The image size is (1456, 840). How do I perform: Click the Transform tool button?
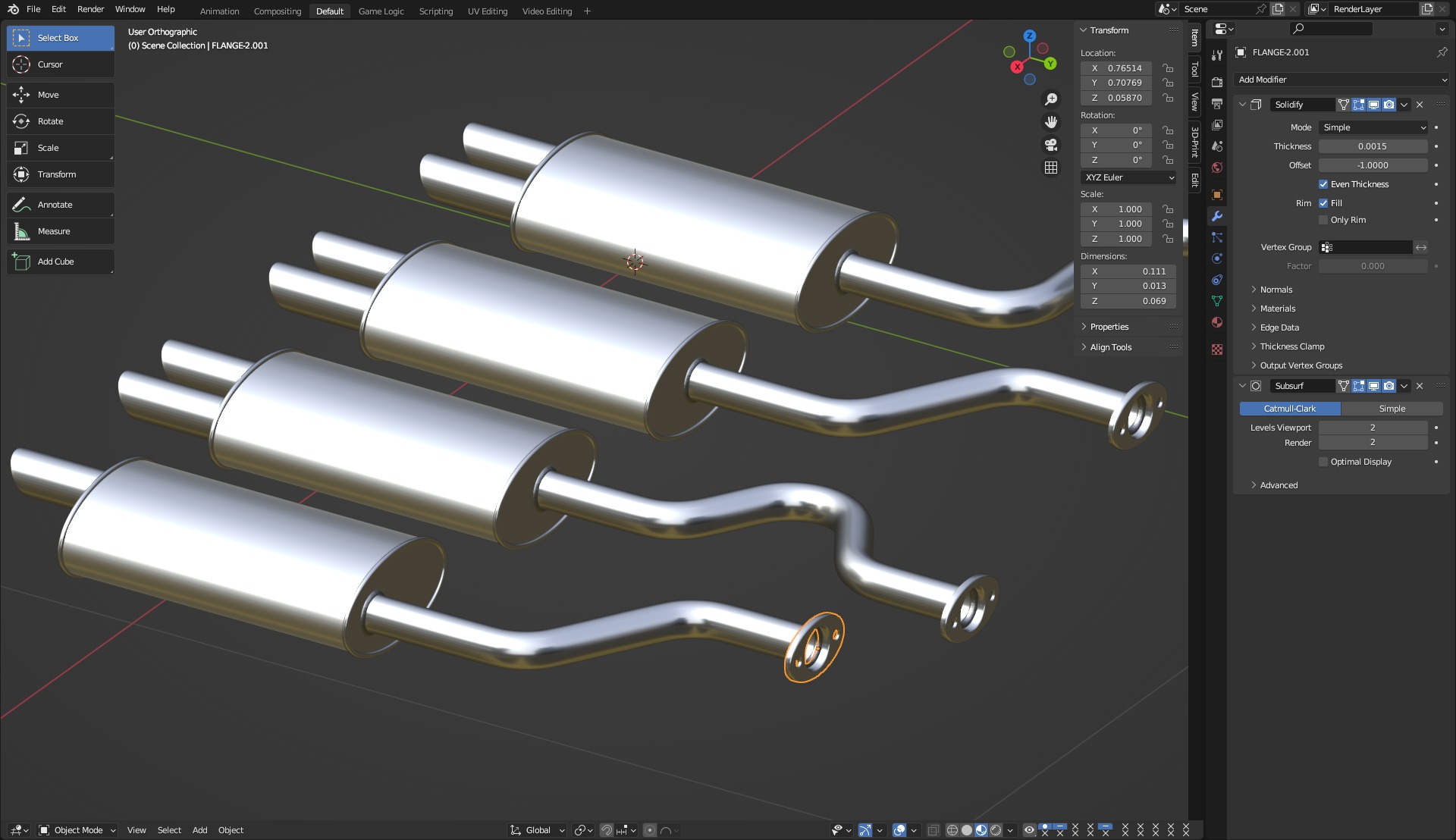(x=61, y=174)
